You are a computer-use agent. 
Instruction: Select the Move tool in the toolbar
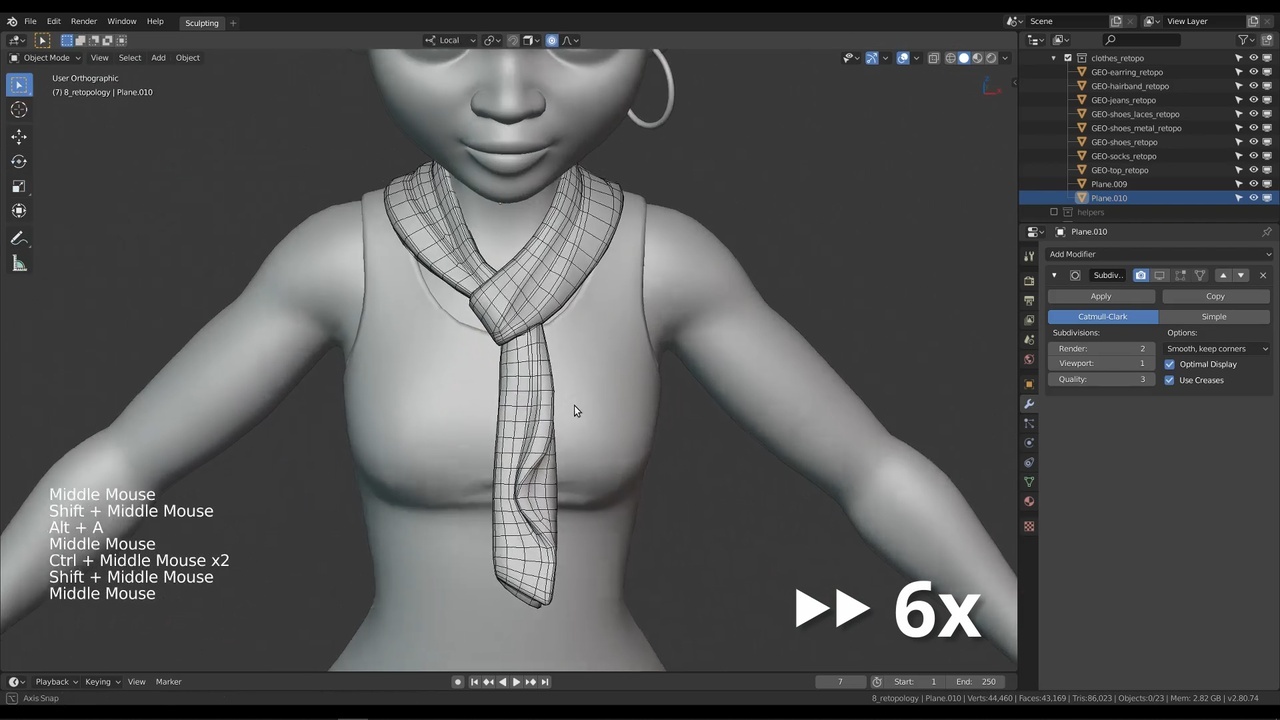coord(19,136)
